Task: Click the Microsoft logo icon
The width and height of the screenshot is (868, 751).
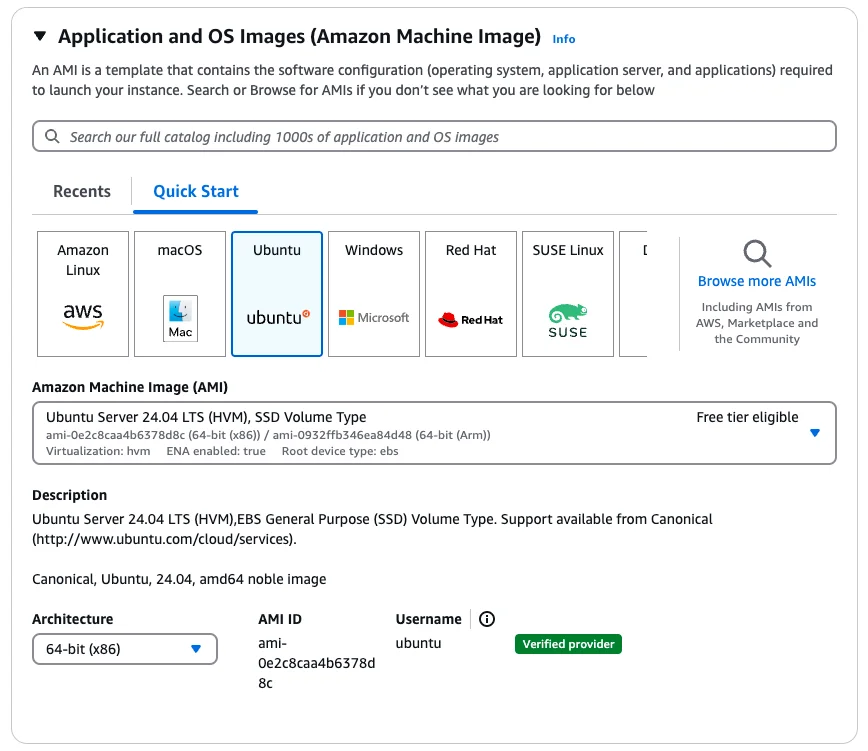Action: 374,318
